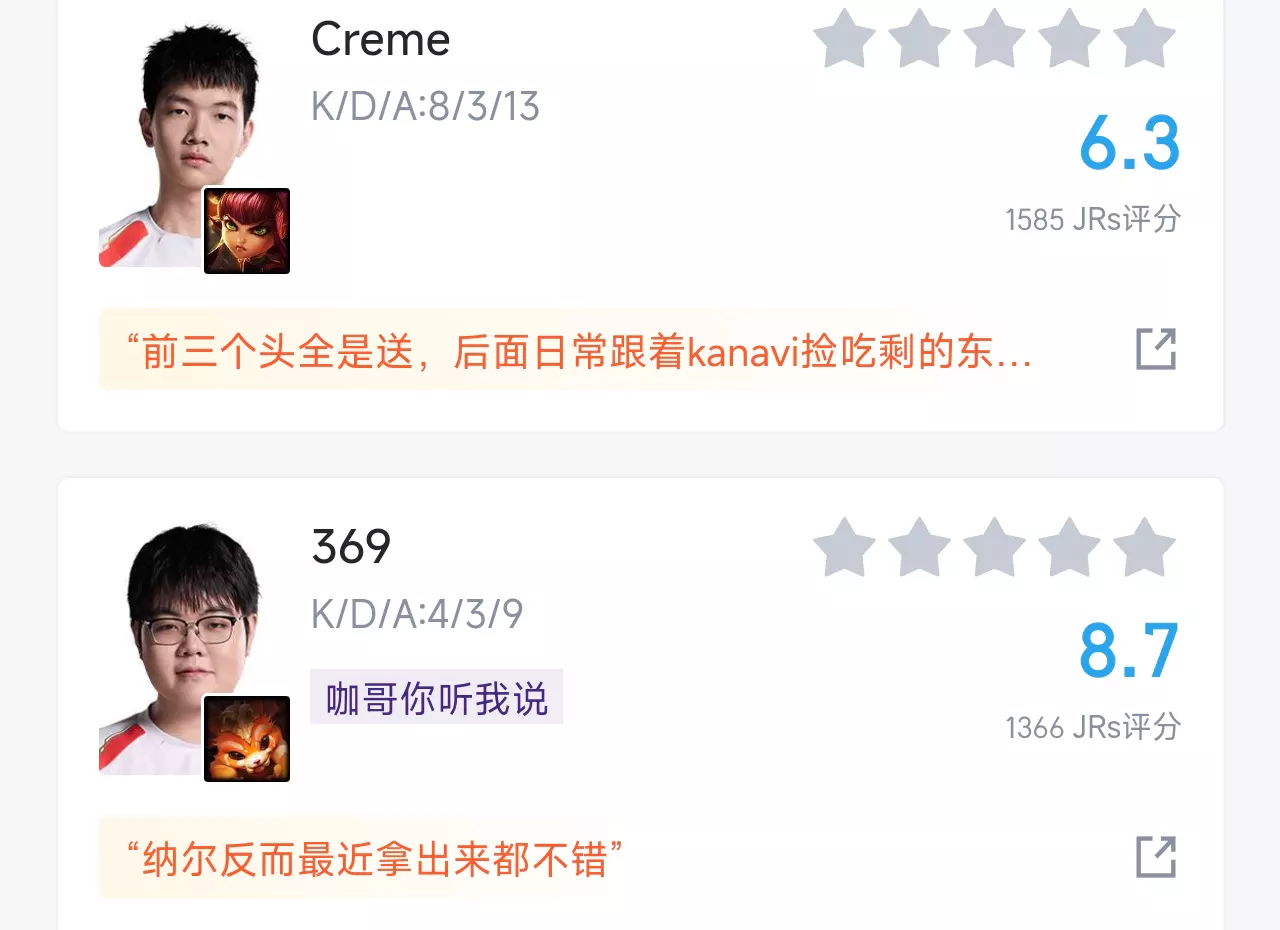The height and width of the screenshot is (930, 1280).
Task: Open the highlighted comment about kanavi
Action: coord(578,350)
